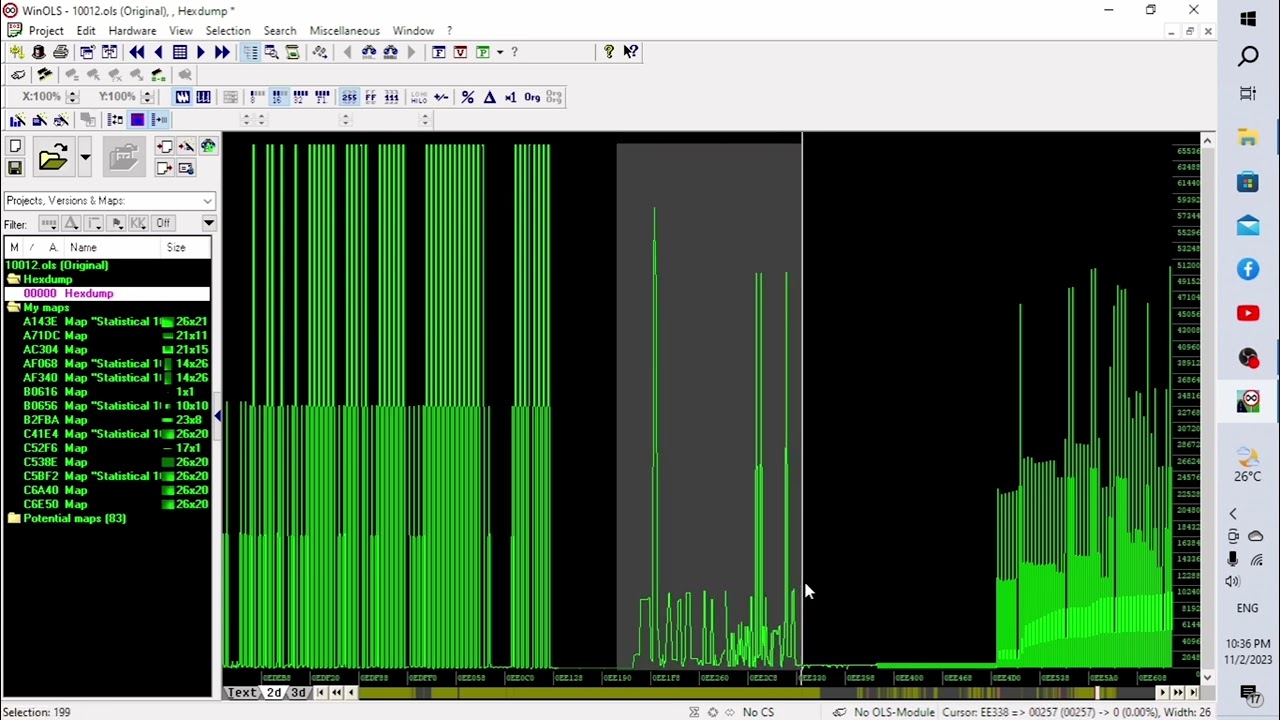This screenshot has height=720, width=1280.
Task: Toggle decimal 255 number format
Action: tap(349, 97)
